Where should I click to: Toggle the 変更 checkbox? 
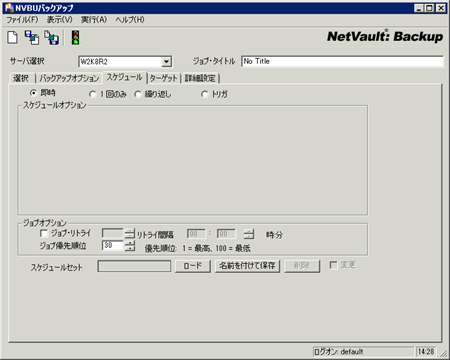(x=333, y=265)
